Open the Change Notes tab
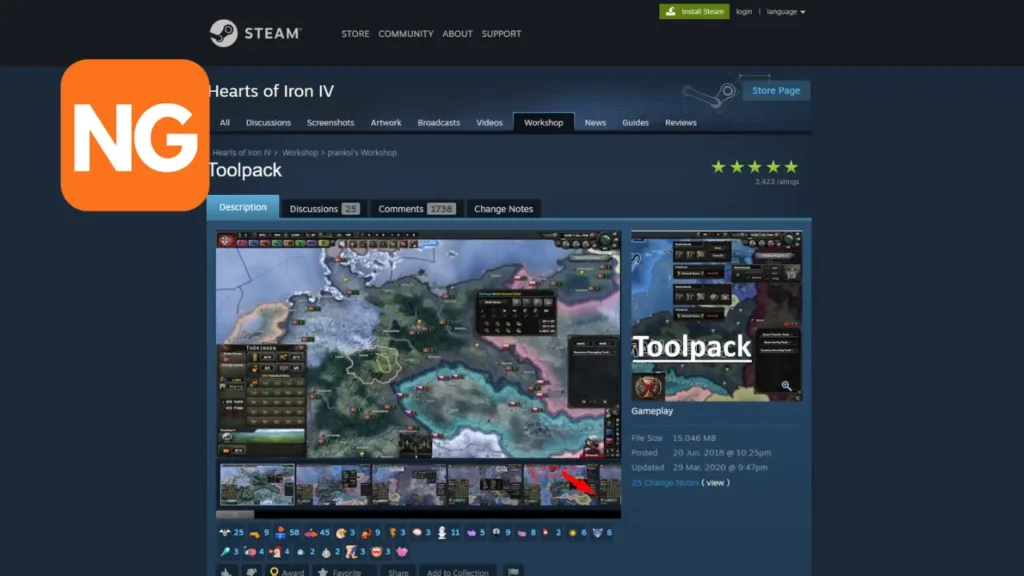The height and width of the screenshot is (576, 1024). pyautogui.click(x=504, y=209)
